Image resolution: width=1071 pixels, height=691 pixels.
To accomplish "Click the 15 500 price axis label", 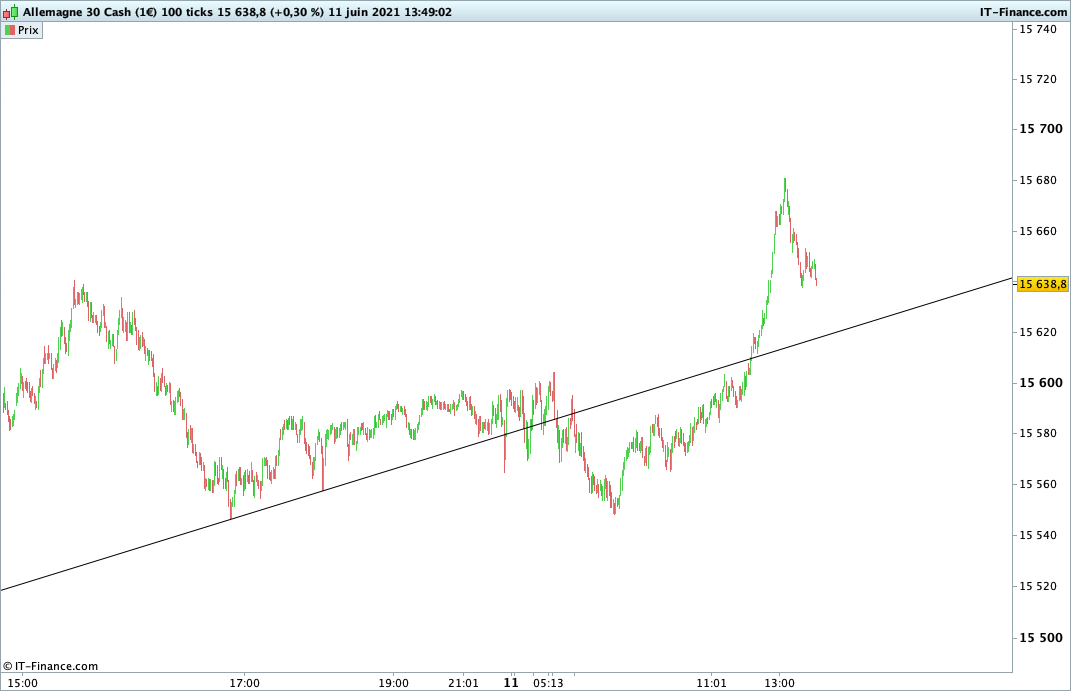I will (x=1041, y=638).
